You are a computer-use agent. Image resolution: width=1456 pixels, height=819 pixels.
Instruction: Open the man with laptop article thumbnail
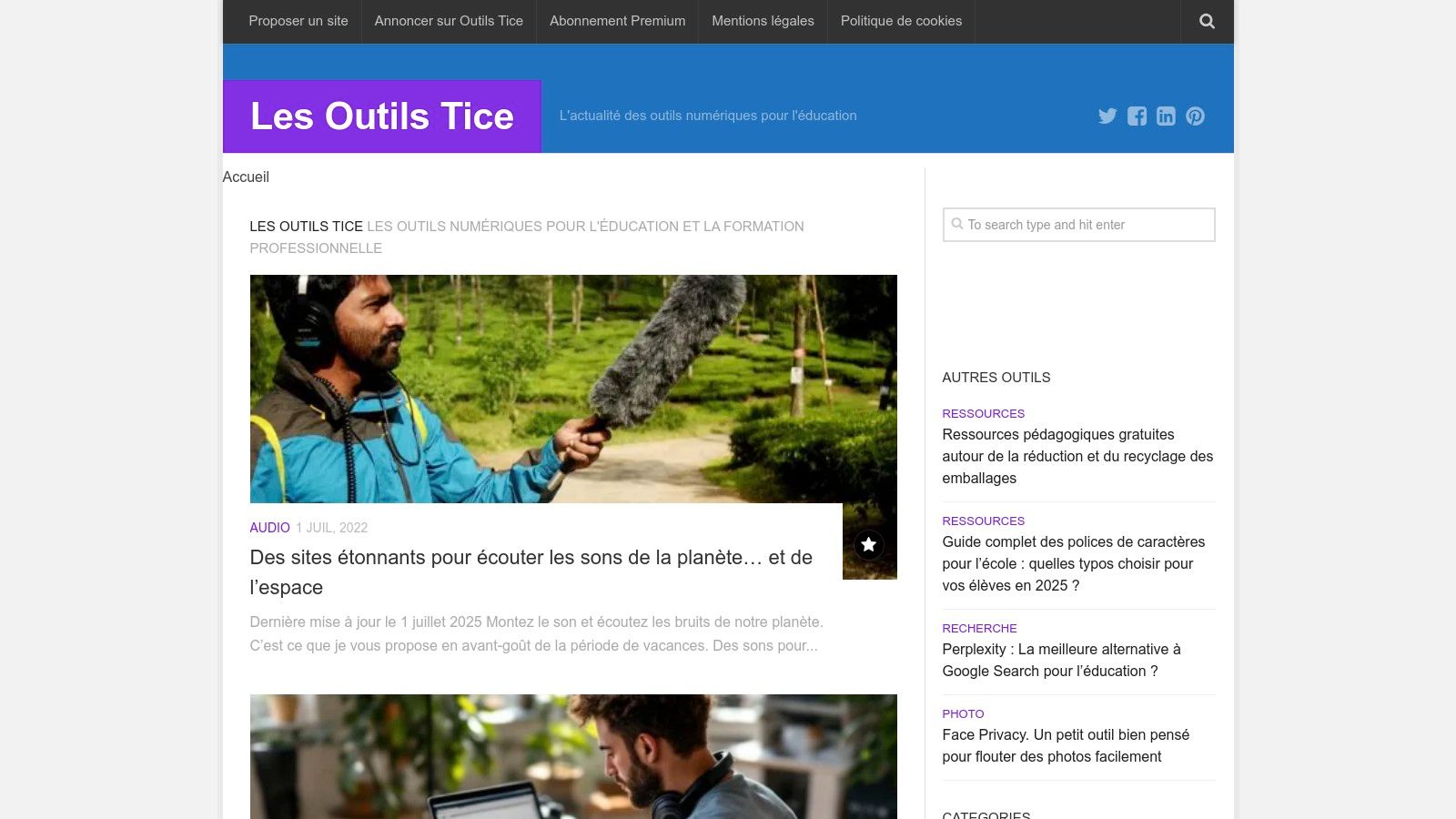tap(573, 756)
